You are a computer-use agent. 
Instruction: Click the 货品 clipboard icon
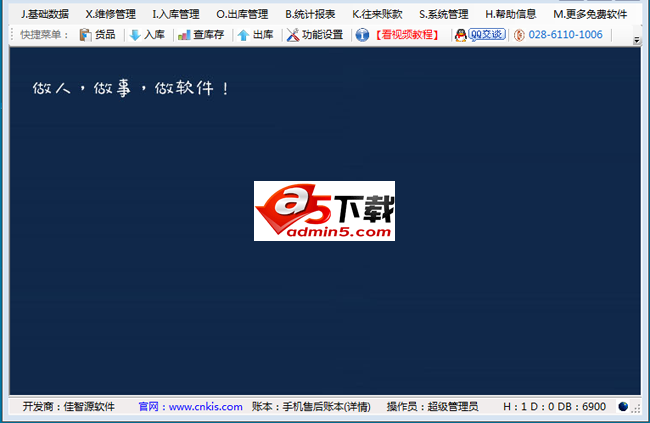[x=85, y=35]
